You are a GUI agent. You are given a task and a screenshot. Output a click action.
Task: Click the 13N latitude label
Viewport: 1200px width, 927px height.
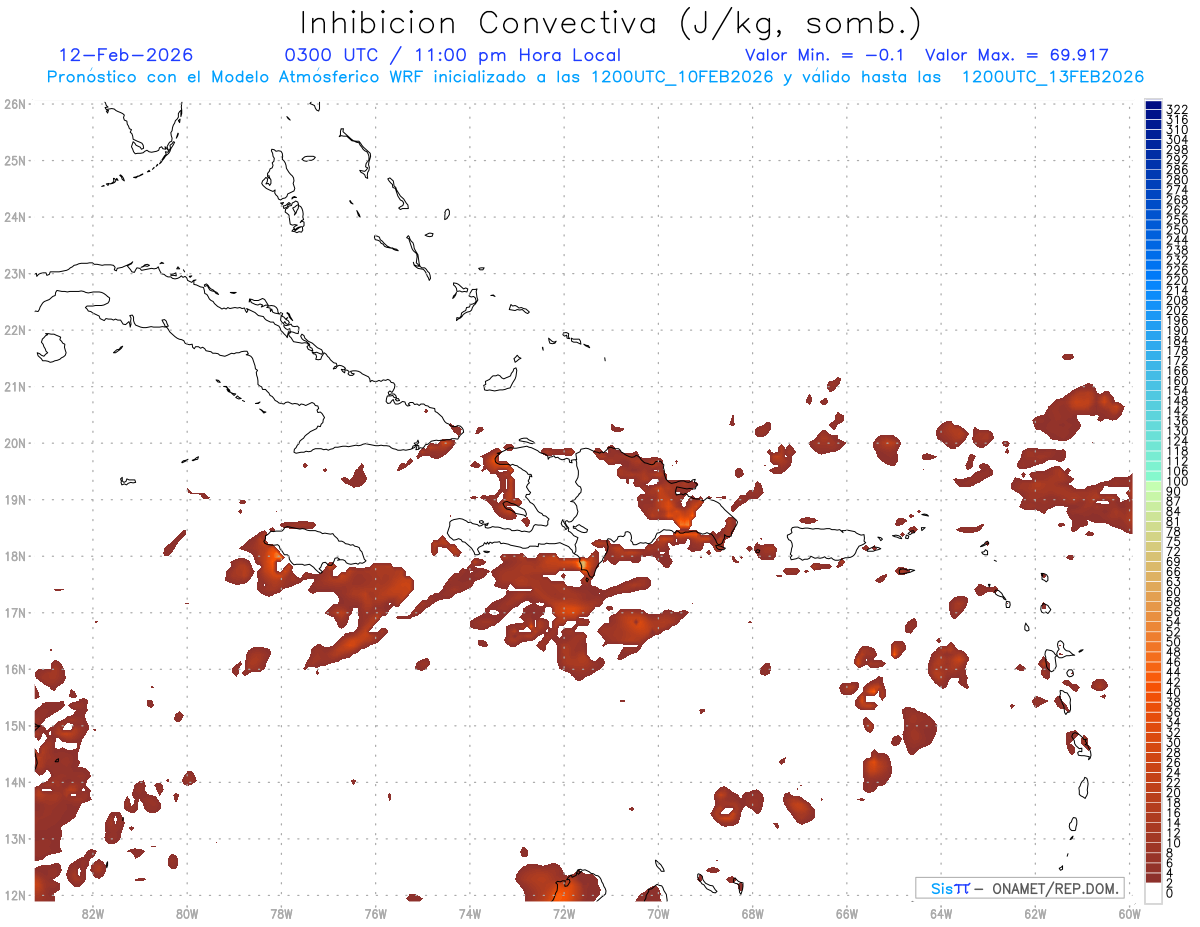pyautogui.click(x=15, y=839)
